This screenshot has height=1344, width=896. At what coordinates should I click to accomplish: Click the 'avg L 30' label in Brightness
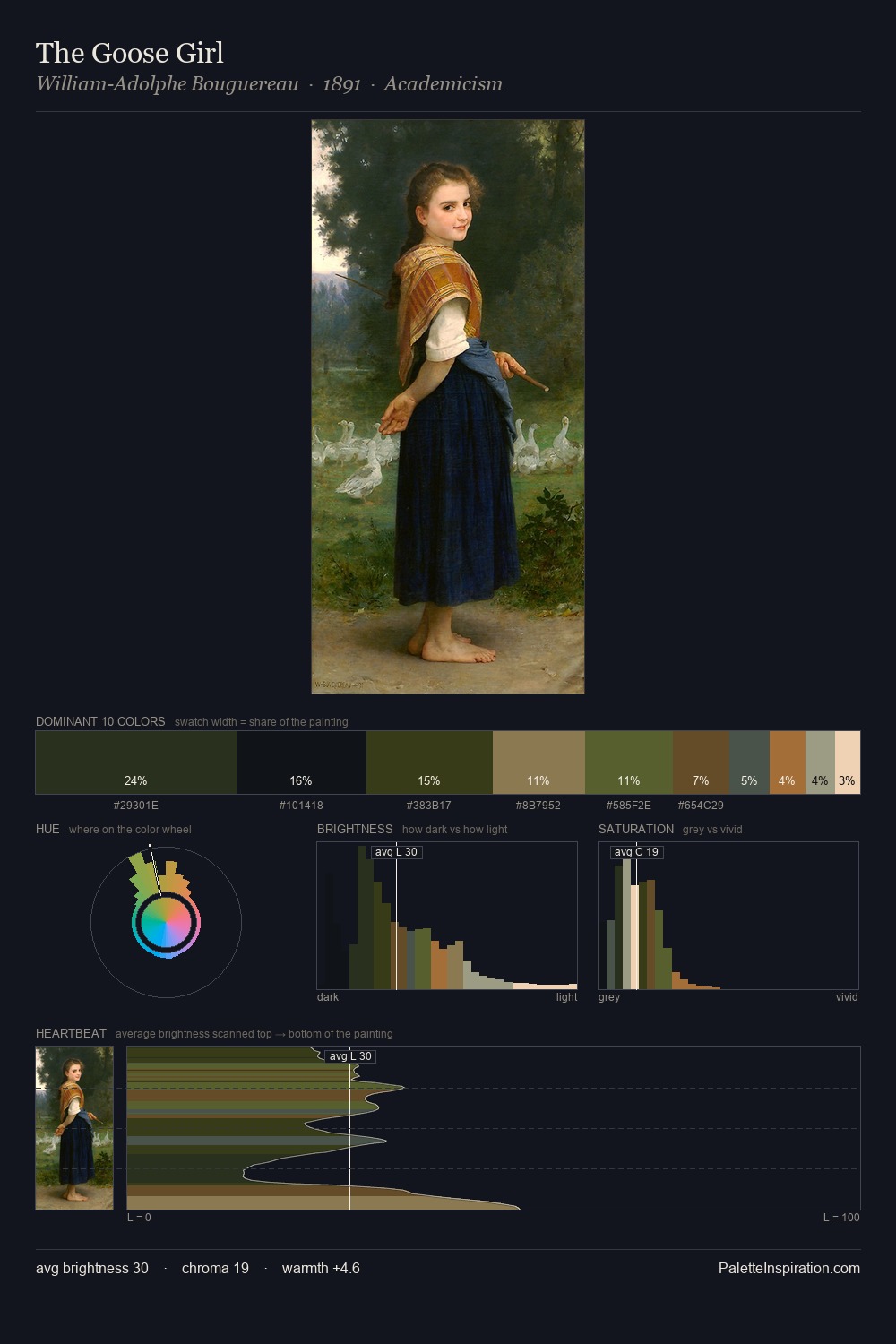(x=396, y=852)
